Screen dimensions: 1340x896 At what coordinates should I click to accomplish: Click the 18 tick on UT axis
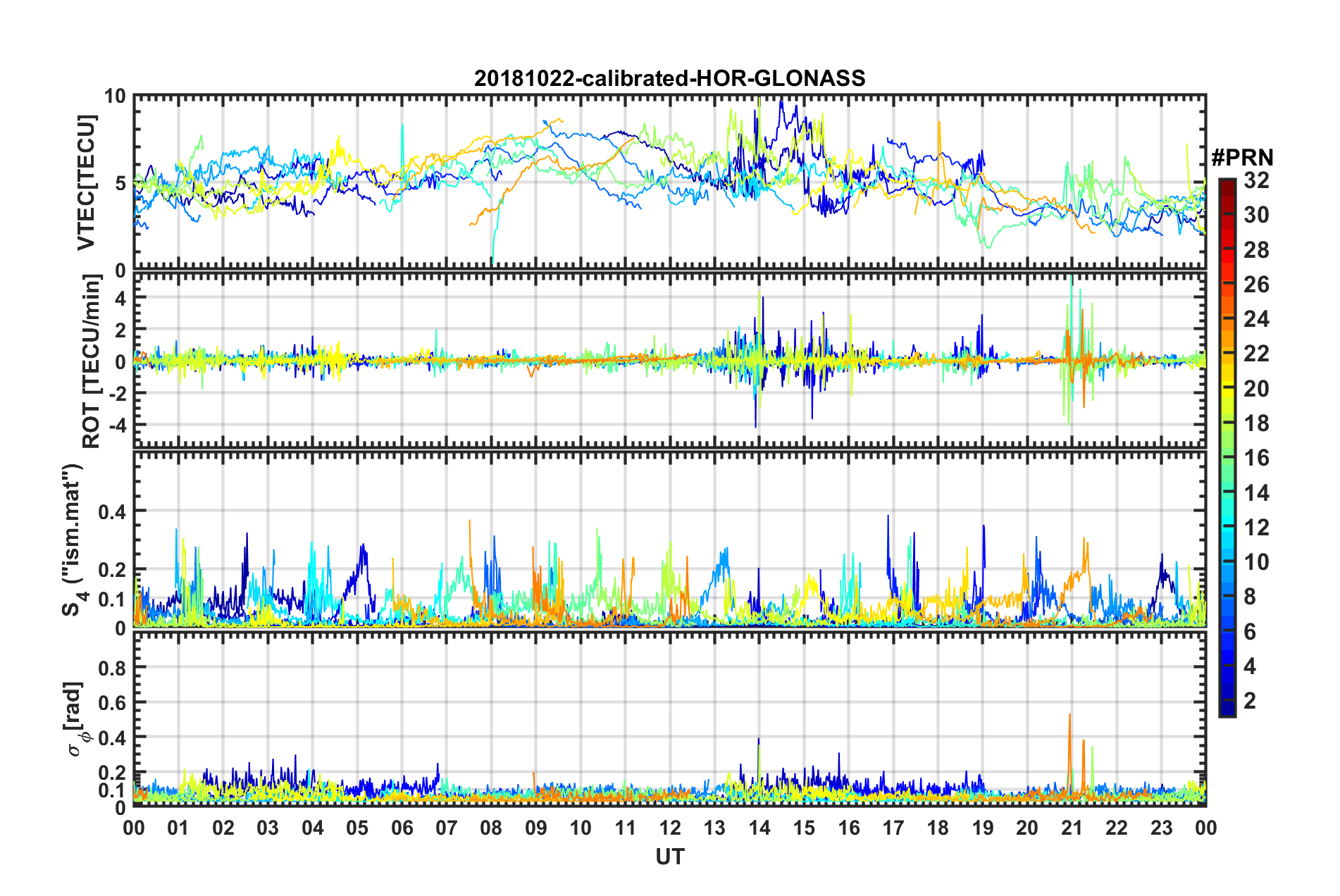coord(938,827)
